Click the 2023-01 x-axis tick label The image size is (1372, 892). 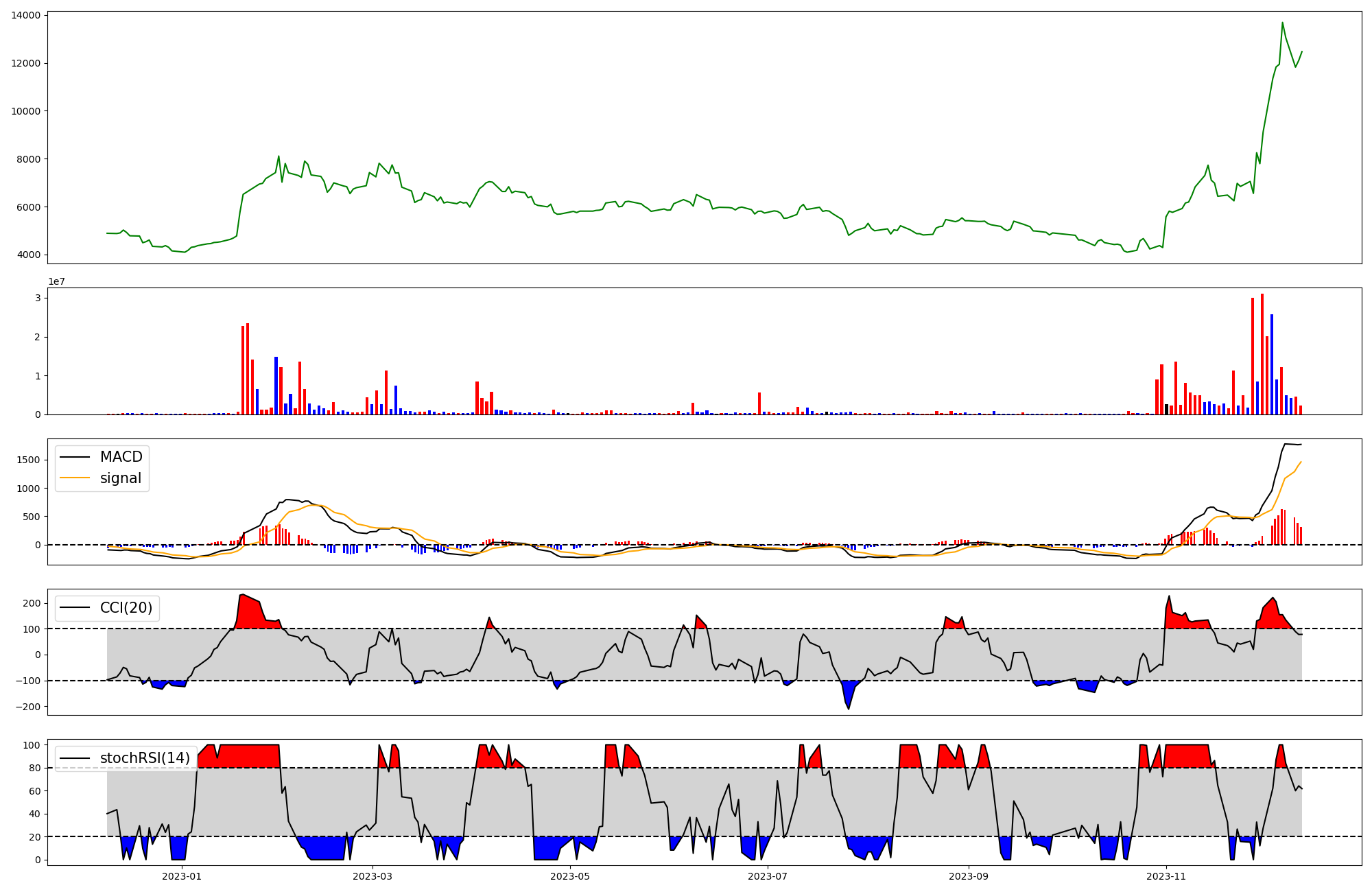click(x=182, y=876)
